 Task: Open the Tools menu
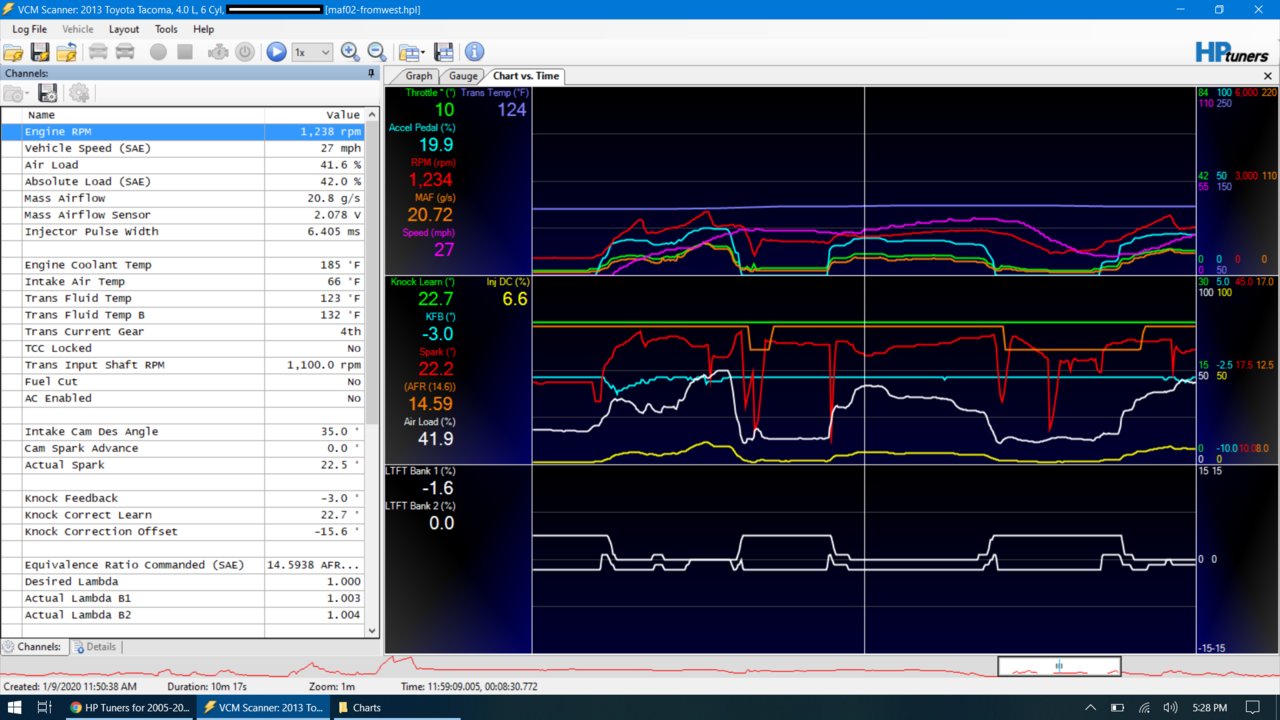(x=166, y=29)
